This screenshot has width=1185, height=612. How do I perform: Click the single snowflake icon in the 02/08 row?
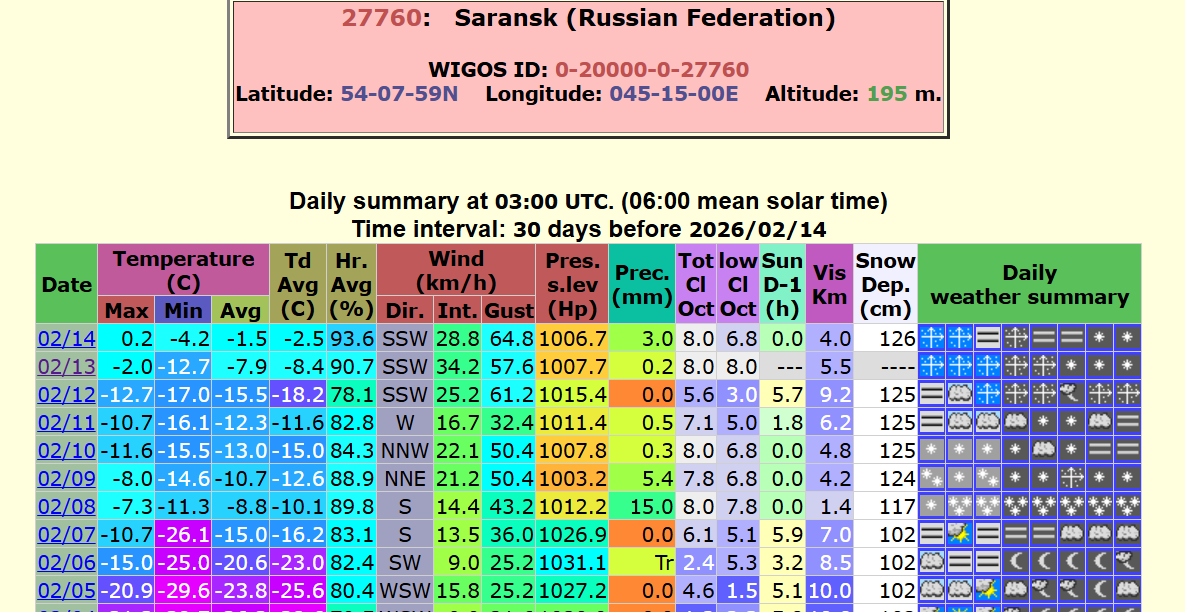932,506
